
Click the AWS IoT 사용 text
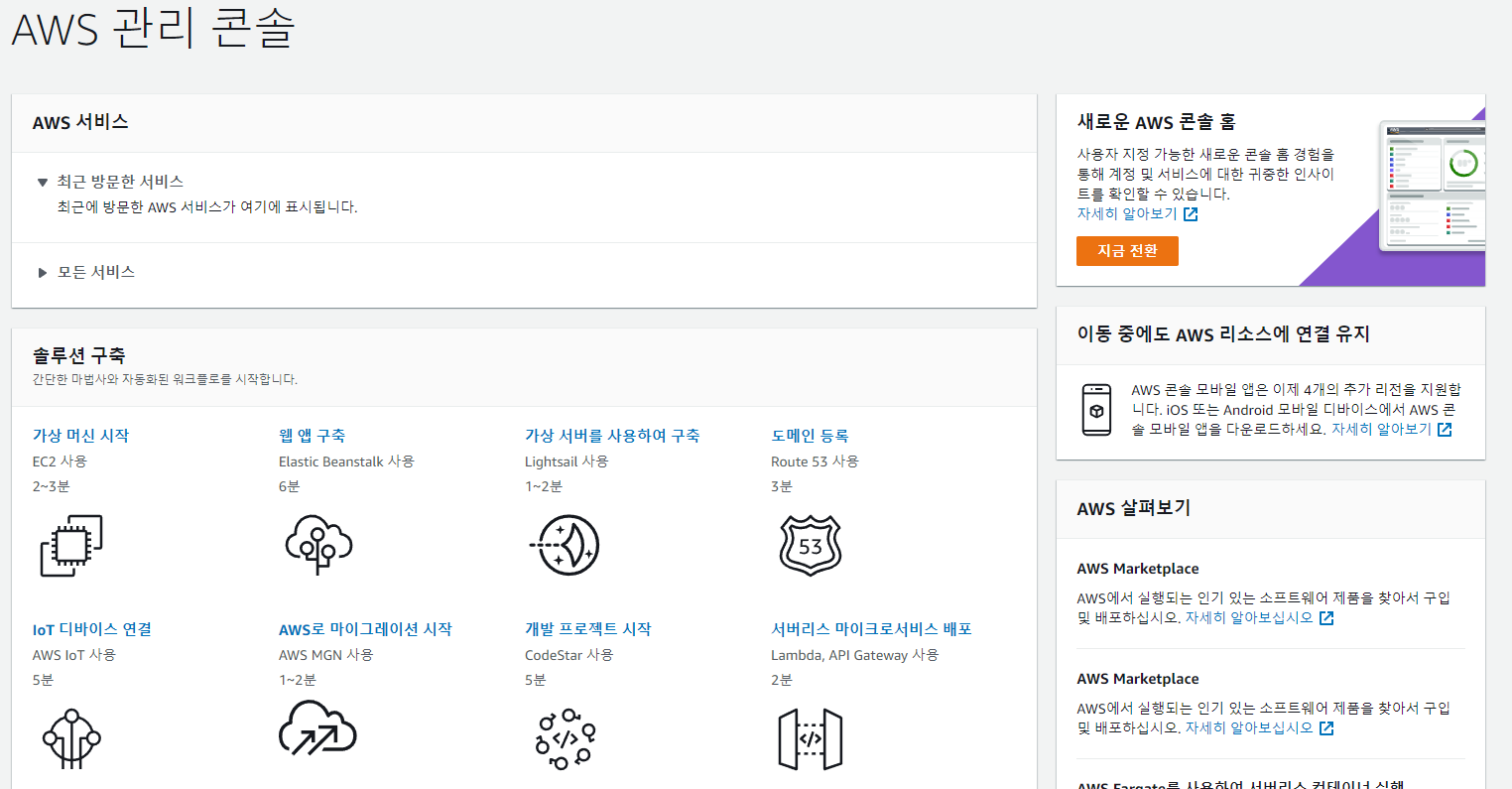point(73,655)
